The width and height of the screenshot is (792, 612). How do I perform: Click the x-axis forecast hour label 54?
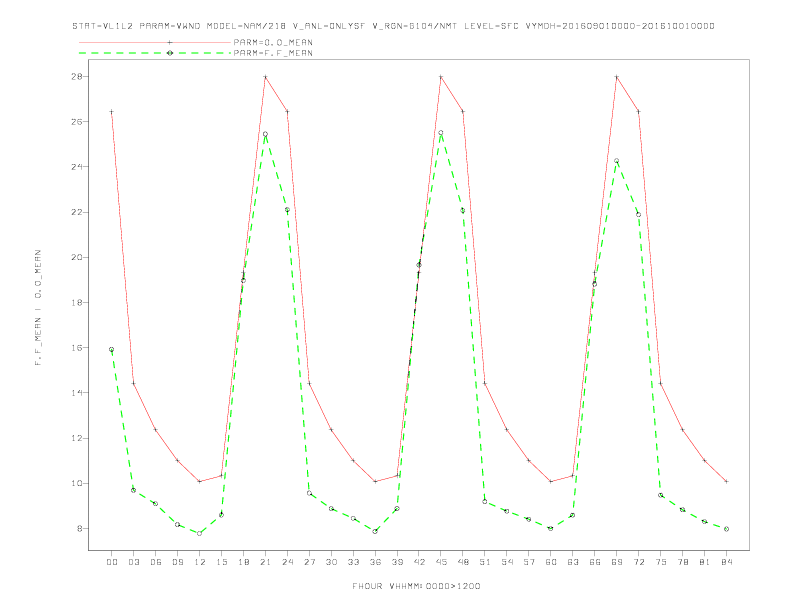(x=507, y=562)
